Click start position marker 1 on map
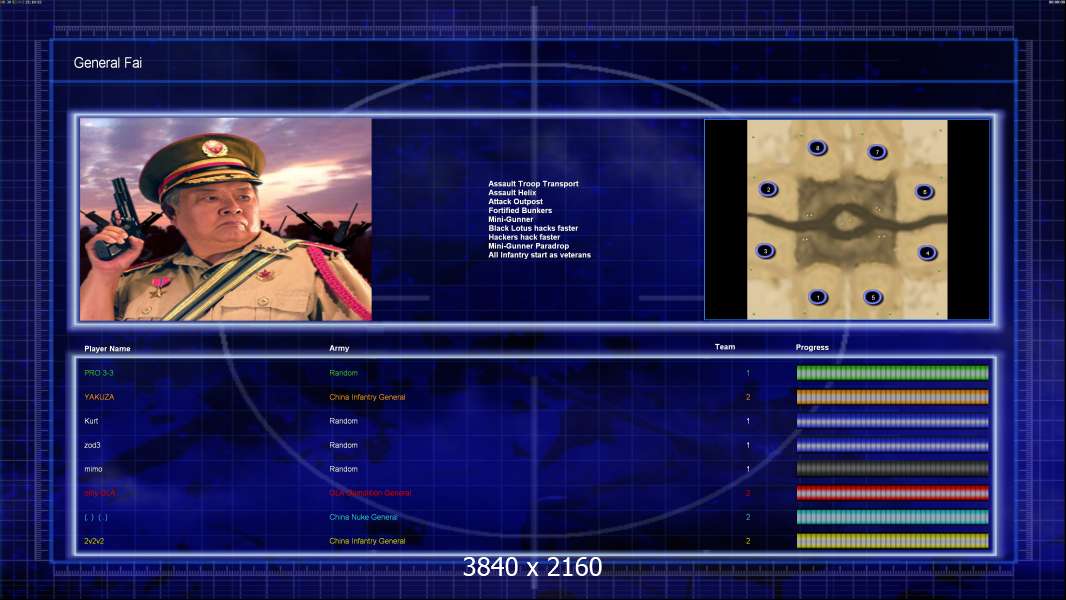Viewport: 1066px width, 600px height. [818, 297]
